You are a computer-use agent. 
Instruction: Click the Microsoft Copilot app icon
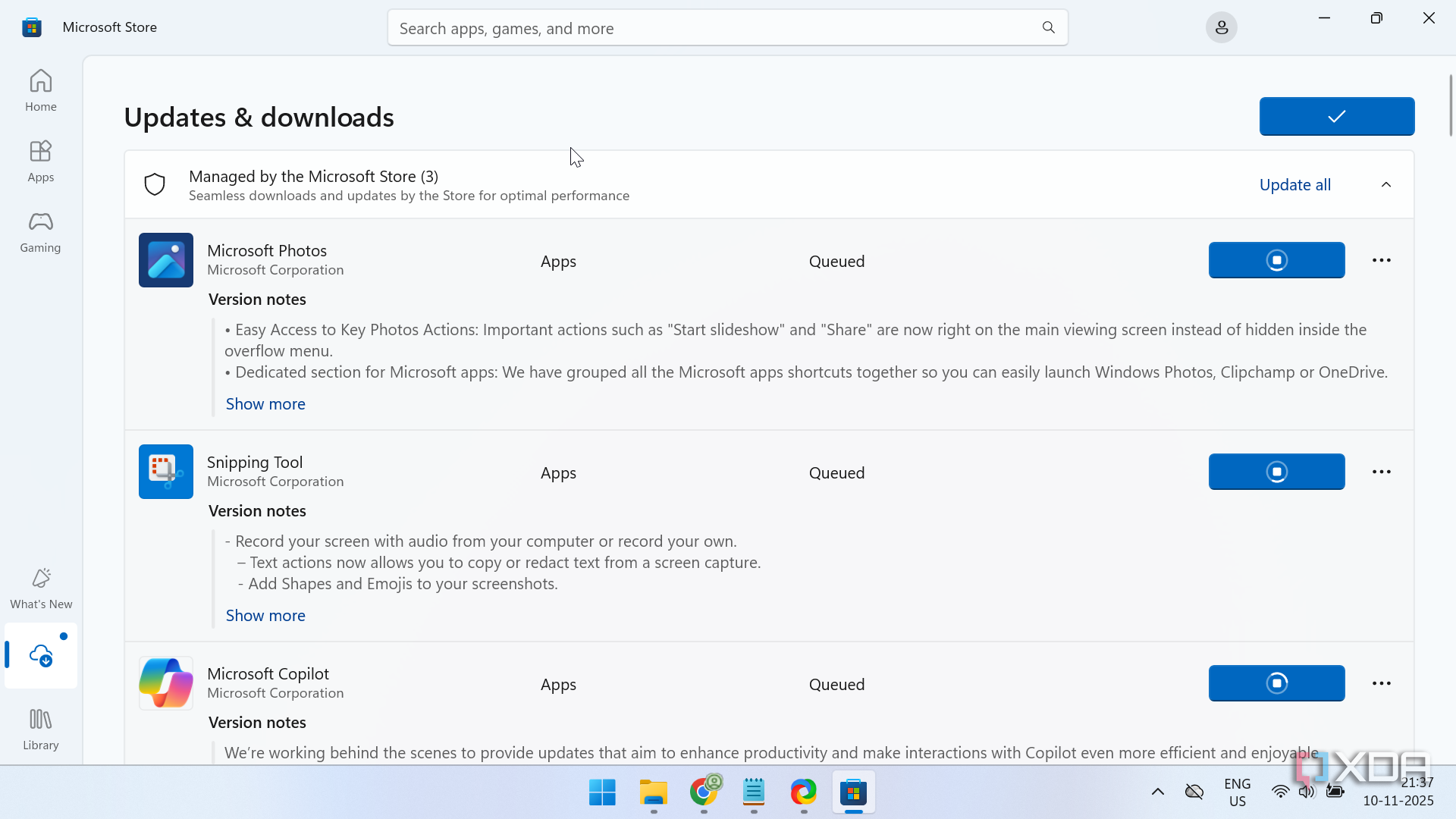tap(166, 683)
